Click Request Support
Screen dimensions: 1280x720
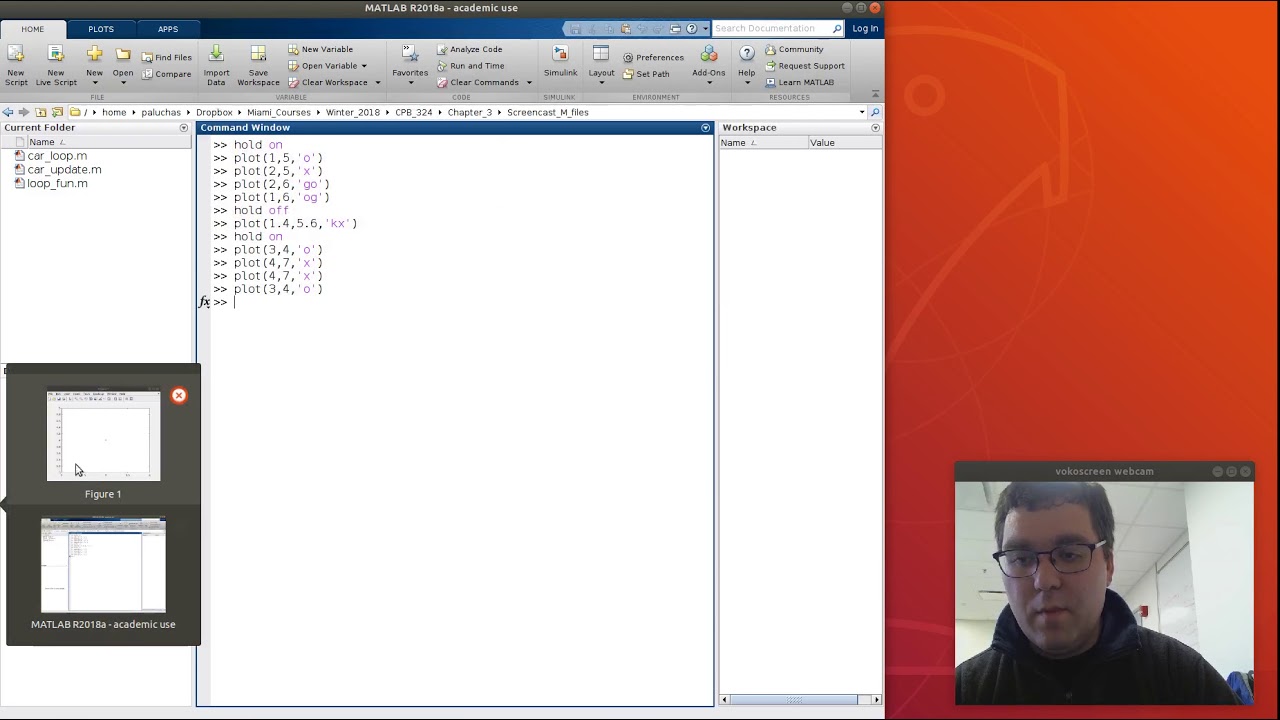click(x=804, y=66)
